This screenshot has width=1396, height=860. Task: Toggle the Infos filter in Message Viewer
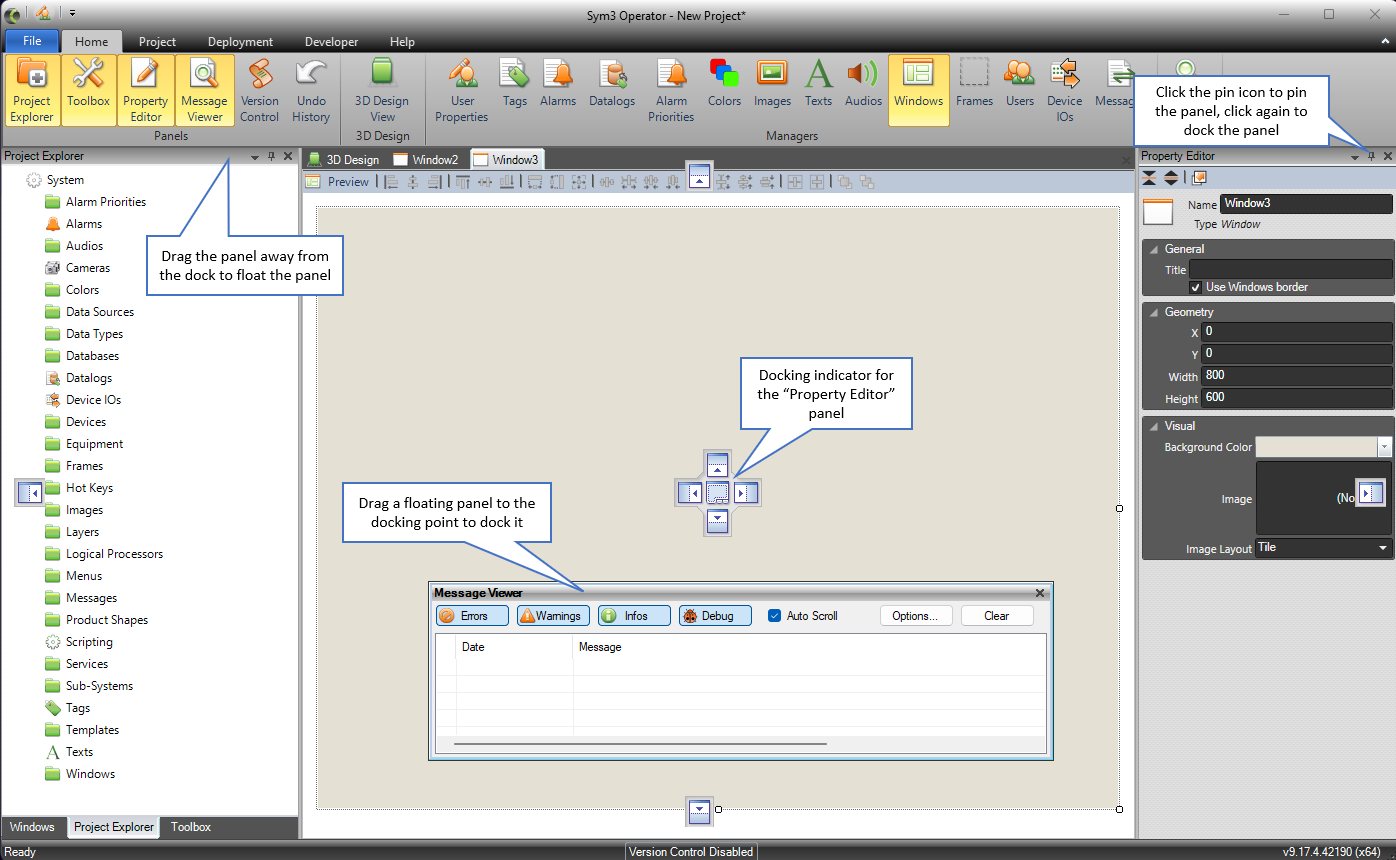634,616
